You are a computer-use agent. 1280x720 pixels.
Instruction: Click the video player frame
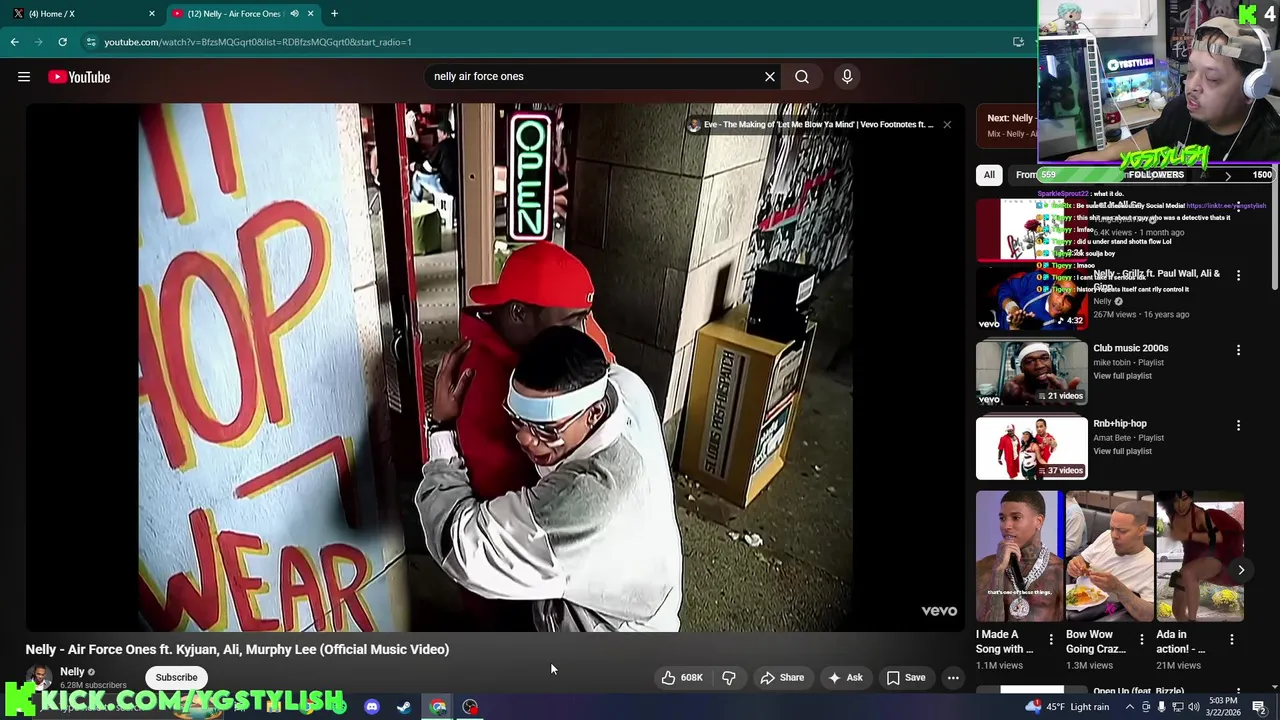(x=495, y=367)
